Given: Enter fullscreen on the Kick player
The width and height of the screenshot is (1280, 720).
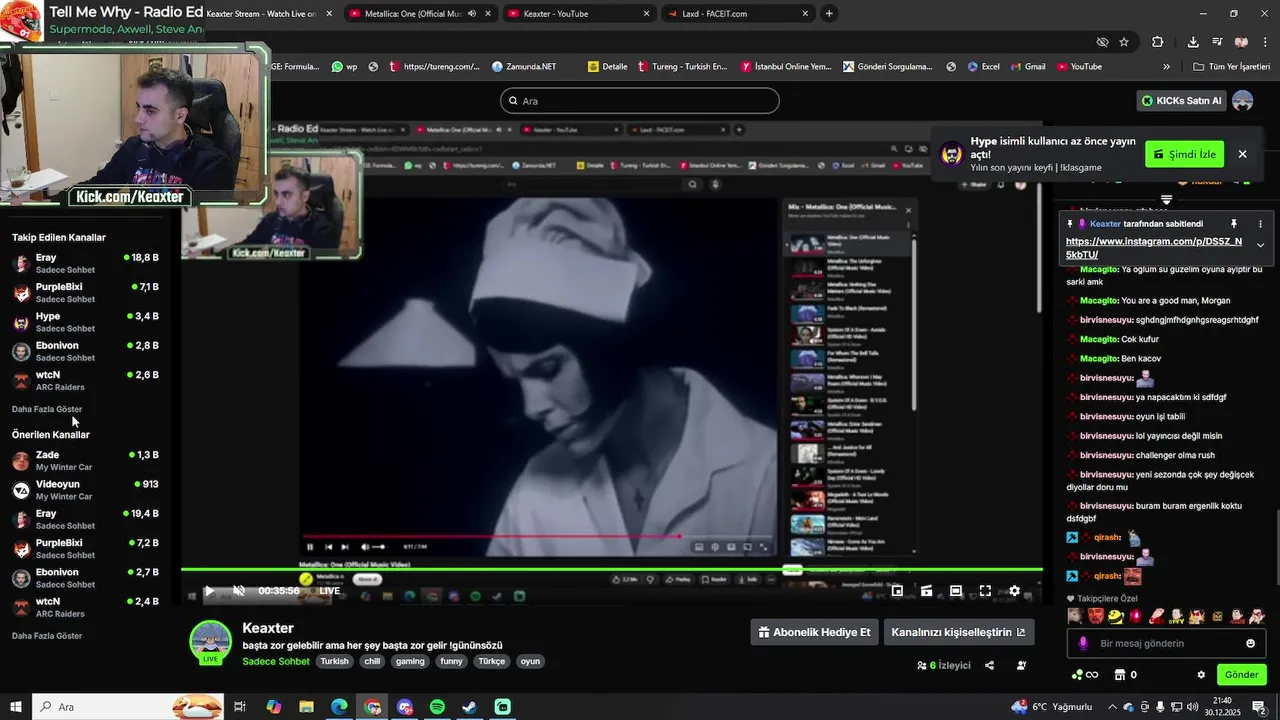Looking at the screenshot, I should 985,591.
